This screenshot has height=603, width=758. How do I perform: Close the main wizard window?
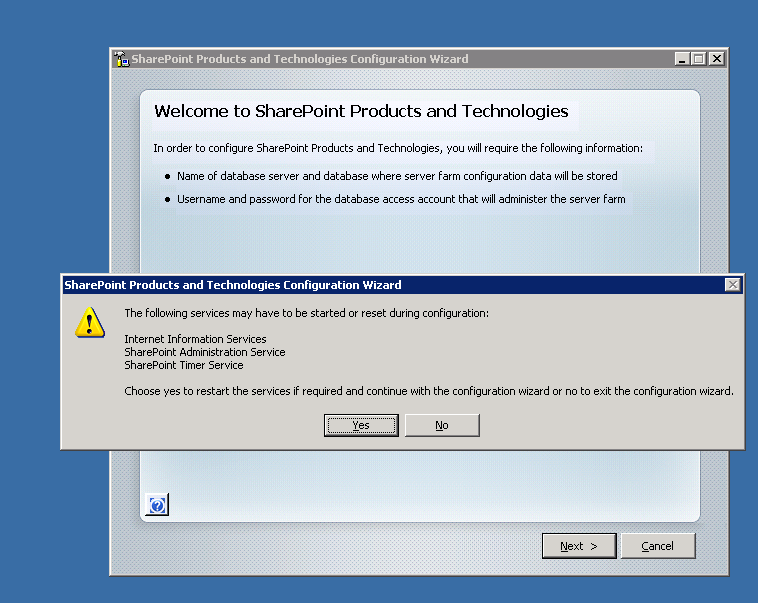click(x=716, y=59)
